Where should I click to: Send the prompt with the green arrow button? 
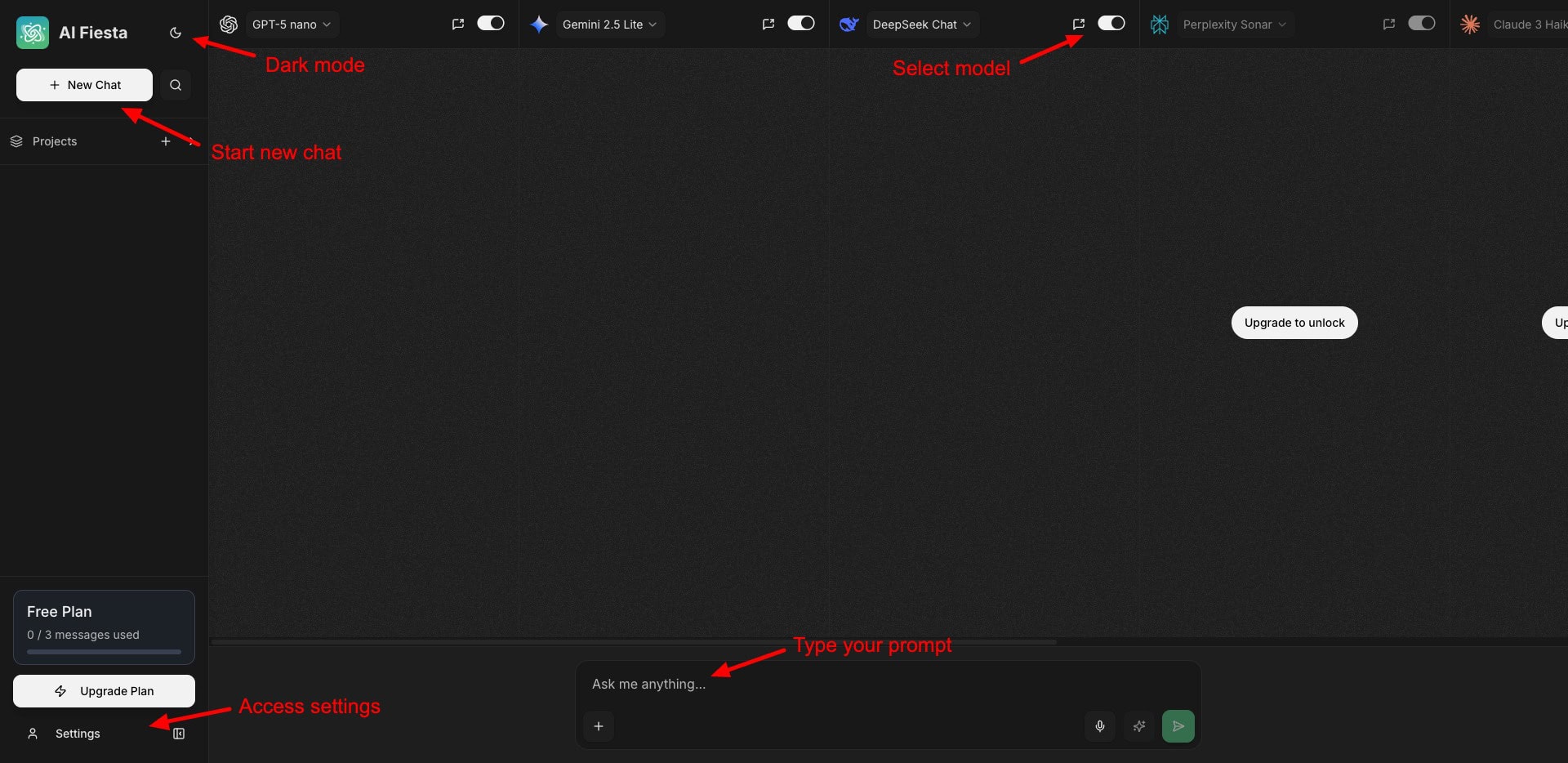[1178, 726]
